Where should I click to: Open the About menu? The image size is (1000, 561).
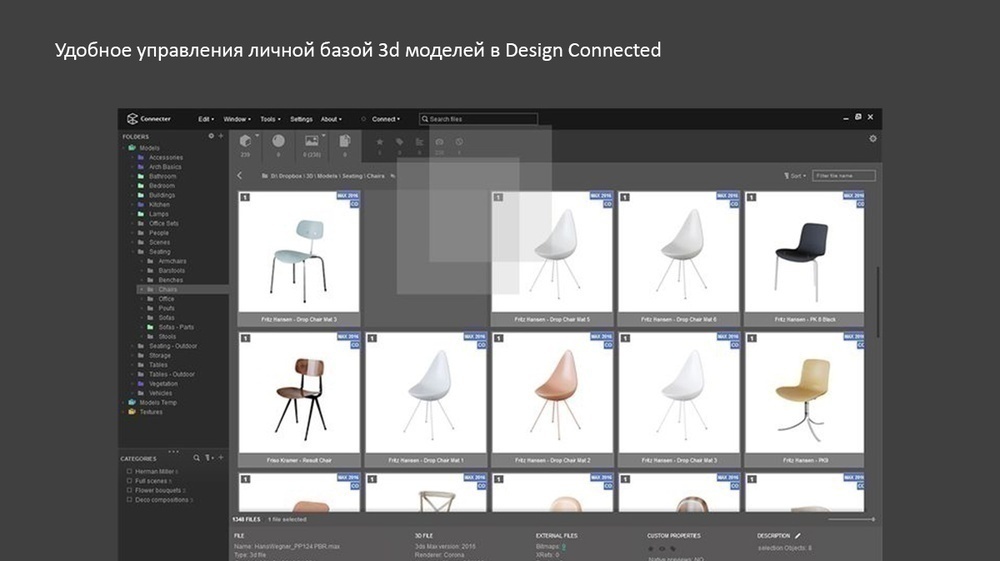coord(331,119)
